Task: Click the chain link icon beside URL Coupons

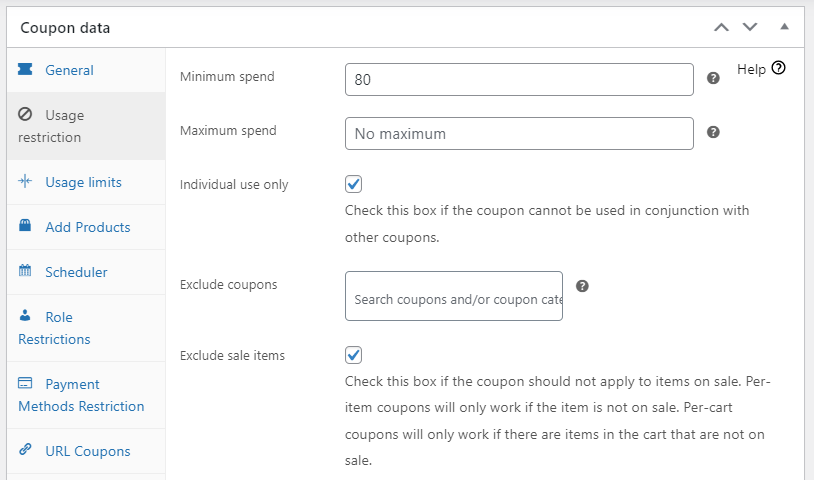Action: [x=25, y=449]
